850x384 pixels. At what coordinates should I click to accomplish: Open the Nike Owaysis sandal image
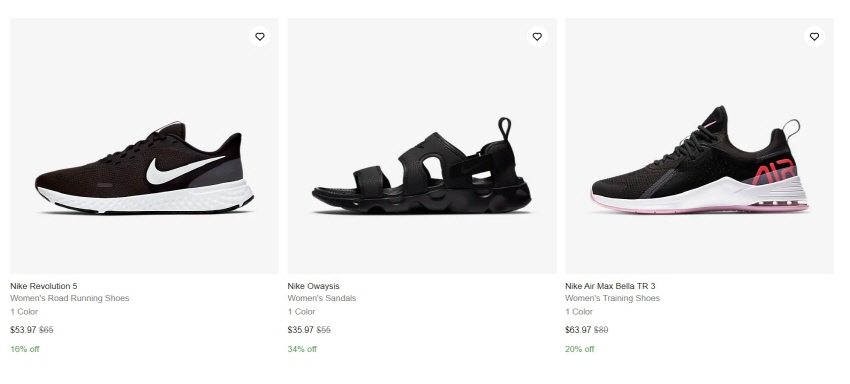coord(422,146)
